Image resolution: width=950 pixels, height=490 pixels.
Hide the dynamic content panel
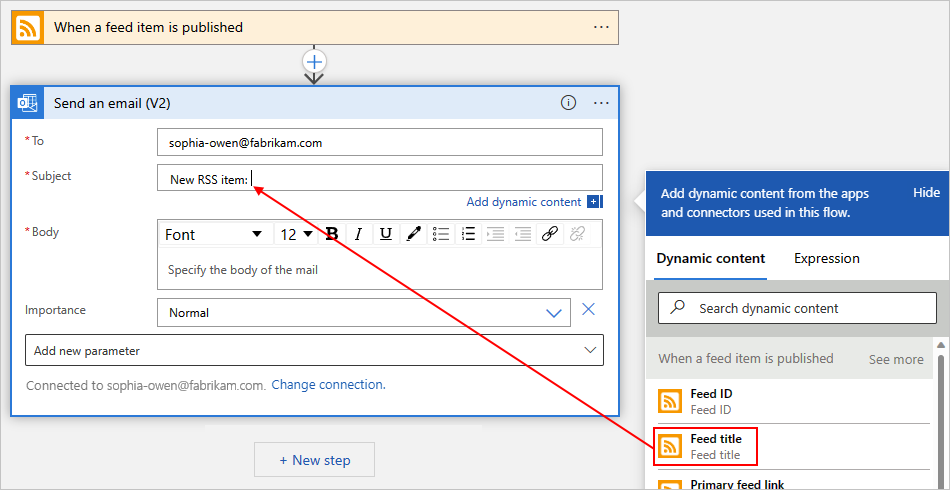point(926,193)
